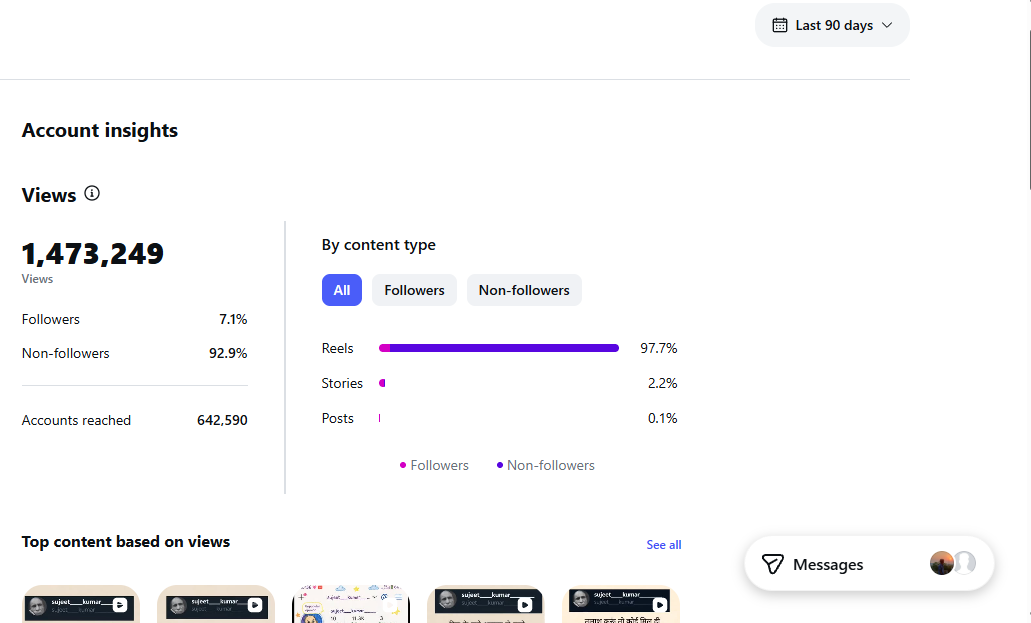Click the calendar icon in date selector

[780, 25]
